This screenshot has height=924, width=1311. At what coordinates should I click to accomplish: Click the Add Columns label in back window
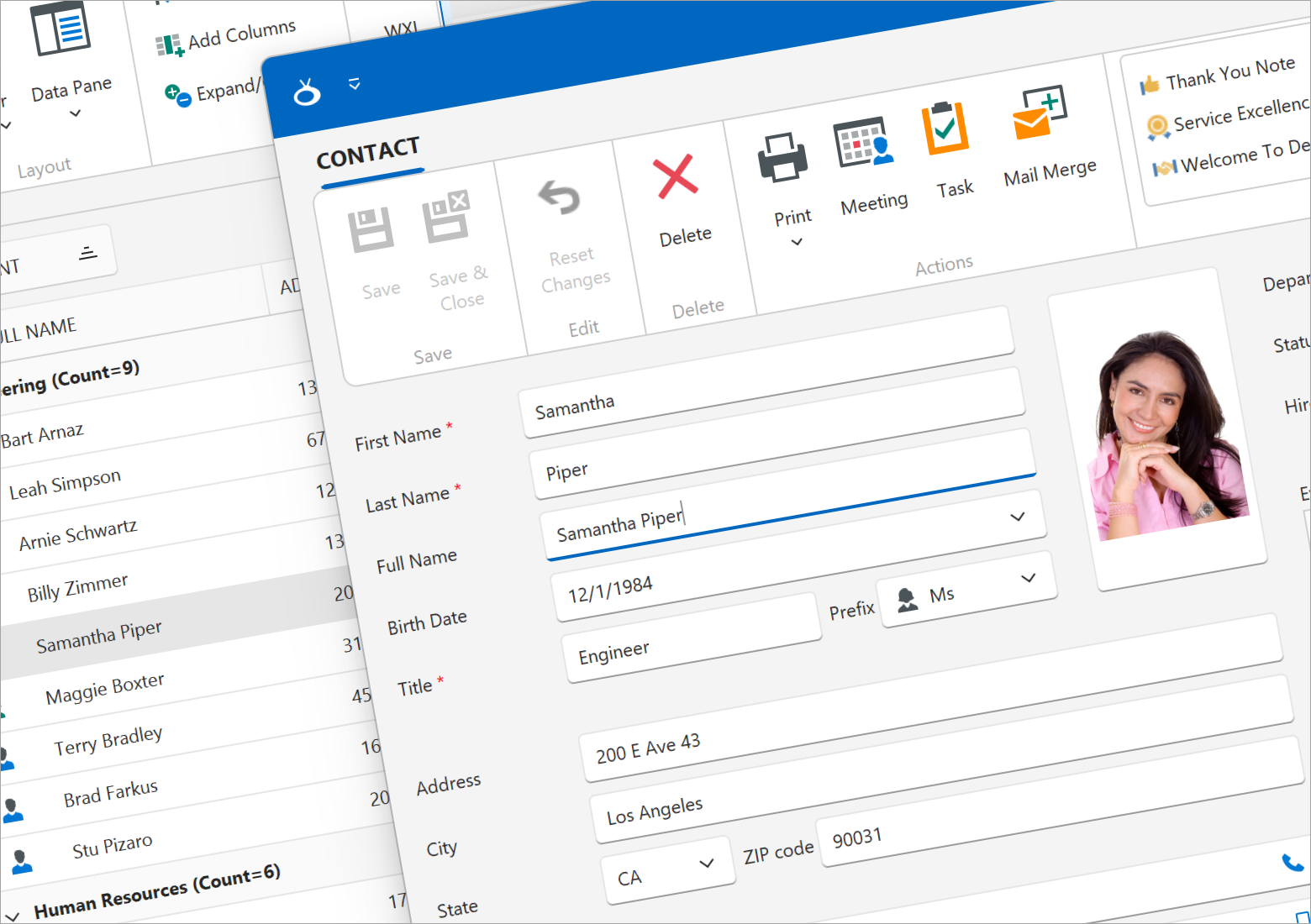coord(242,34)
